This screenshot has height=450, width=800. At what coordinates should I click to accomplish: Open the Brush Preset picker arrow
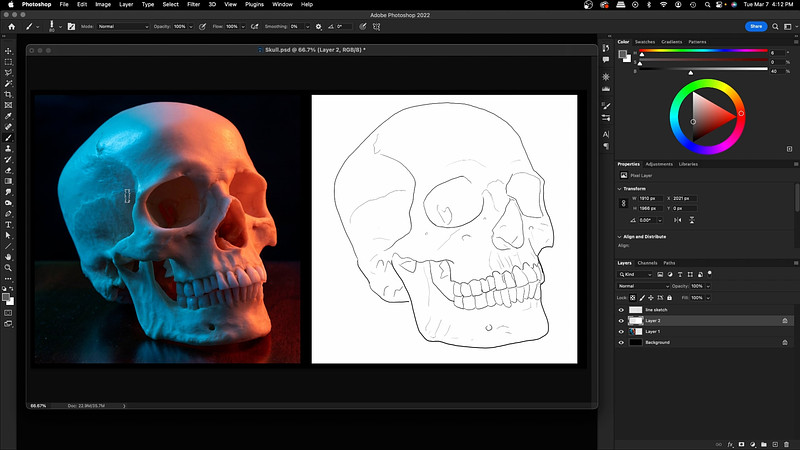point(60,27)
